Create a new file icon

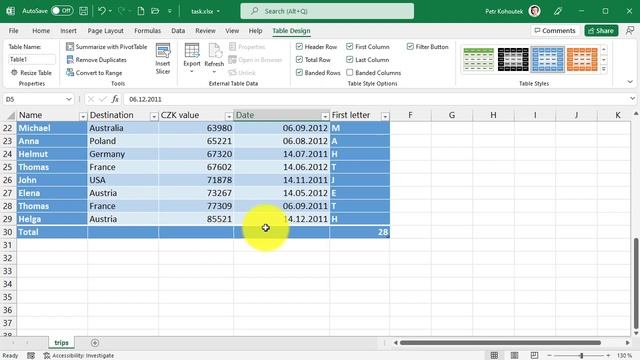(x=141, y=11)
